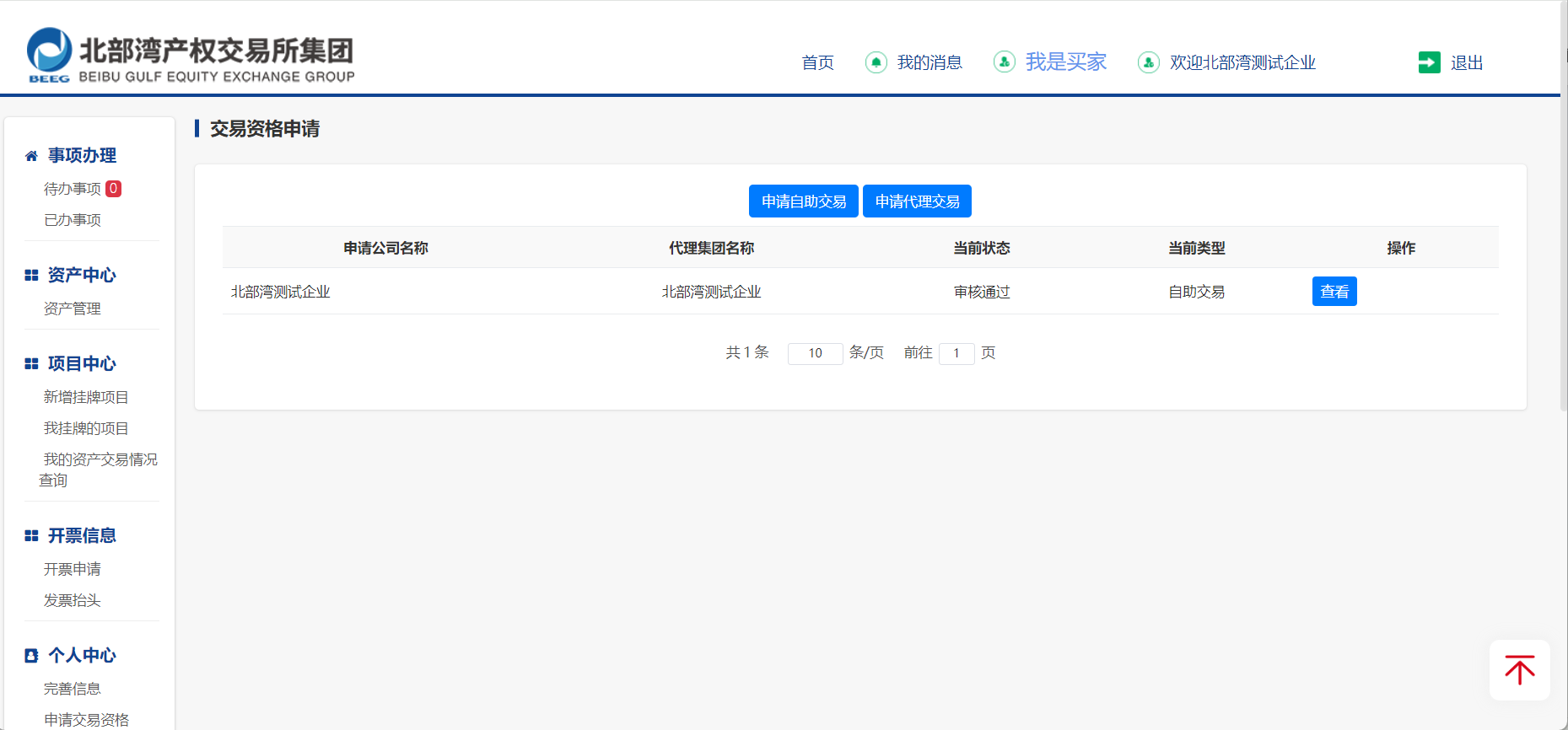Click the 申请代理交易 button
This screenshot has height=730, width=1568.
pyautogui.click(x=917, y=201)
